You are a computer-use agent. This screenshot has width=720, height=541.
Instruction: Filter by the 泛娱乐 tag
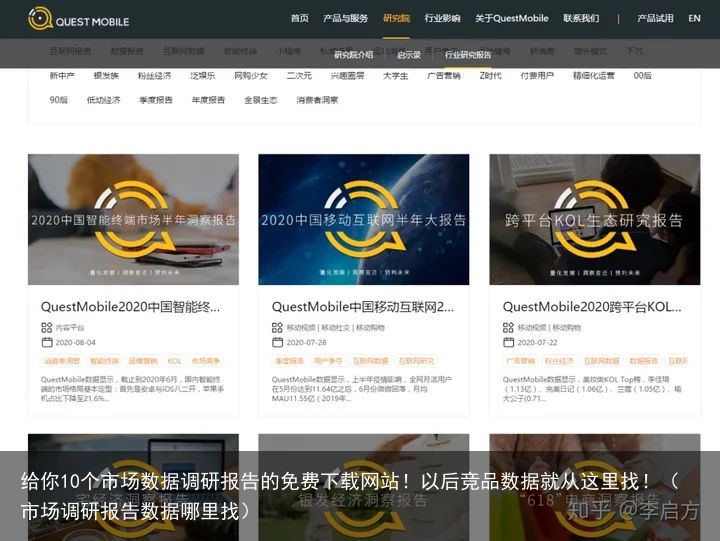click(202, 75)
